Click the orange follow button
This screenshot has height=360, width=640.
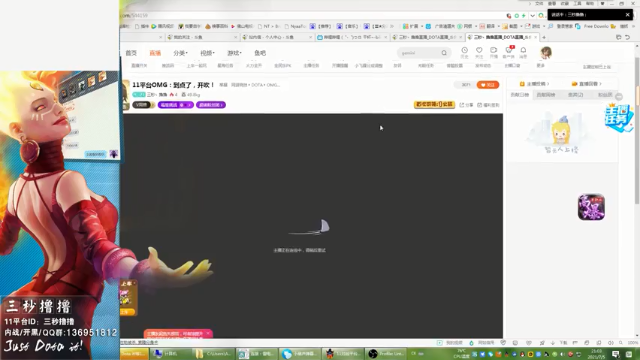488,85
